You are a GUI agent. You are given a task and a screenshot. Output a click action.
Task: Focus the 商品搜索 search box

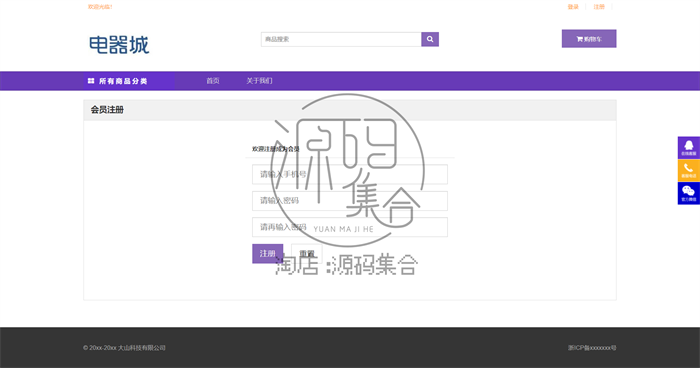coord(341,39)
